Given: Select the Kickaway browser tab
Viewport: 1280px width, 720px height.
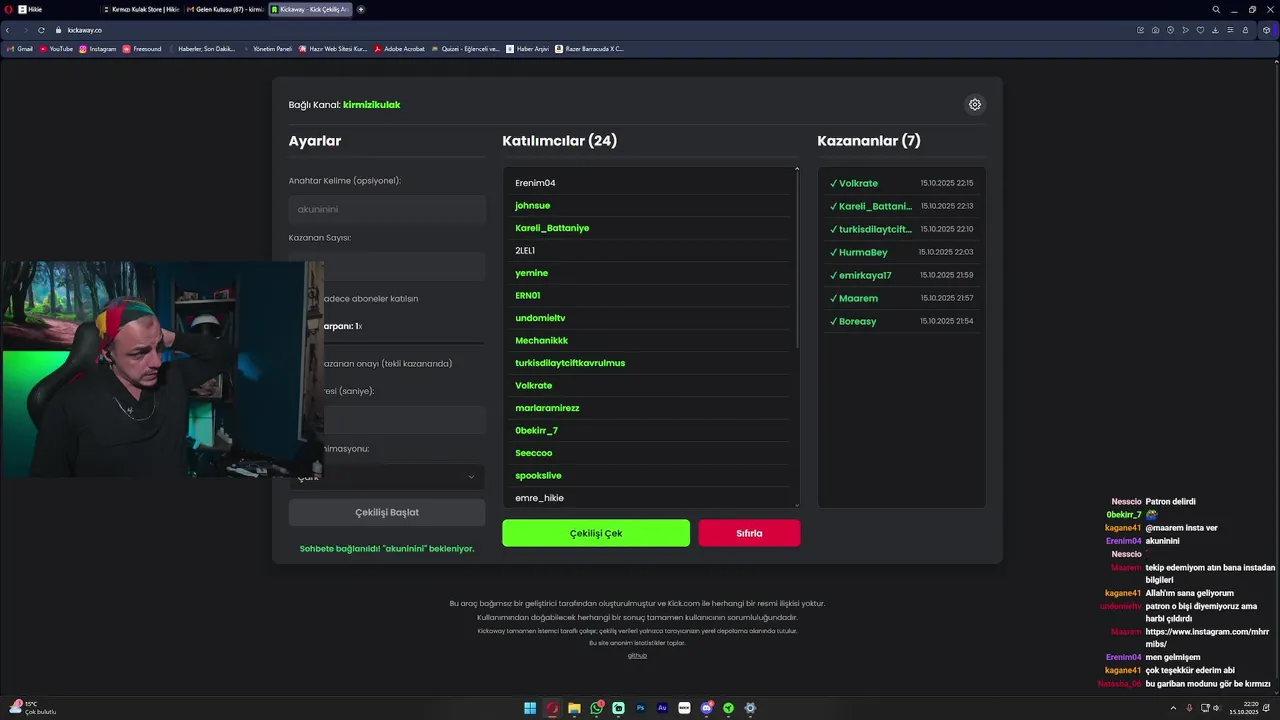Looking at the screenshot, I should click(x=309, y=9).
